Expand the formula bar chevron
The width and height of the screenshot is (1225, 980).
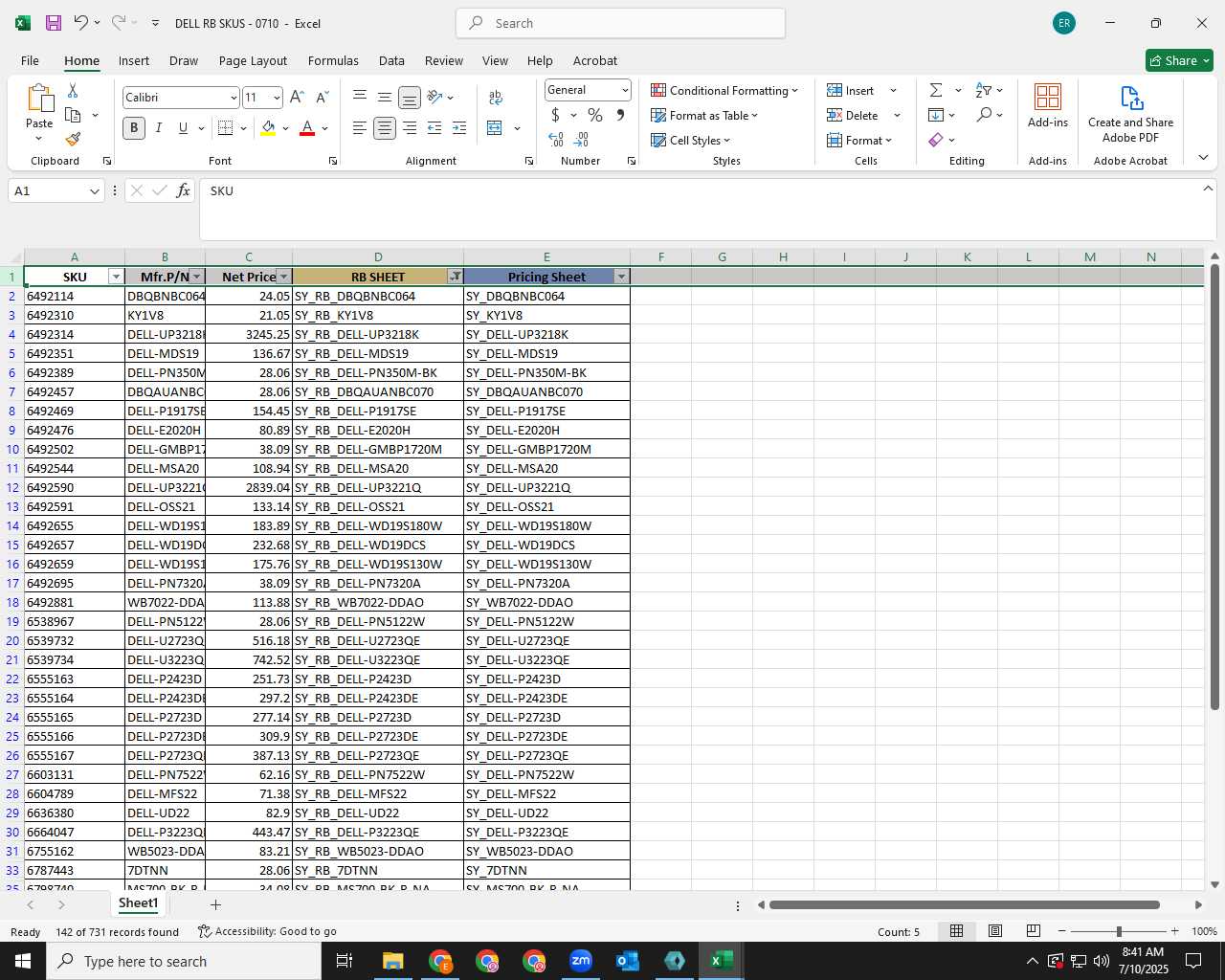pos(1208,189)
